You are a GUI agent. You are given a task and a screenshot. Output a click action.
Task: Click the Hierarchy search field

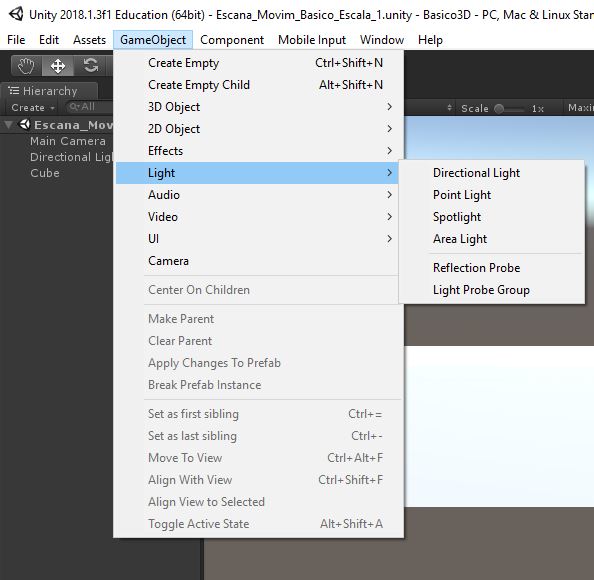coord(88,107)
